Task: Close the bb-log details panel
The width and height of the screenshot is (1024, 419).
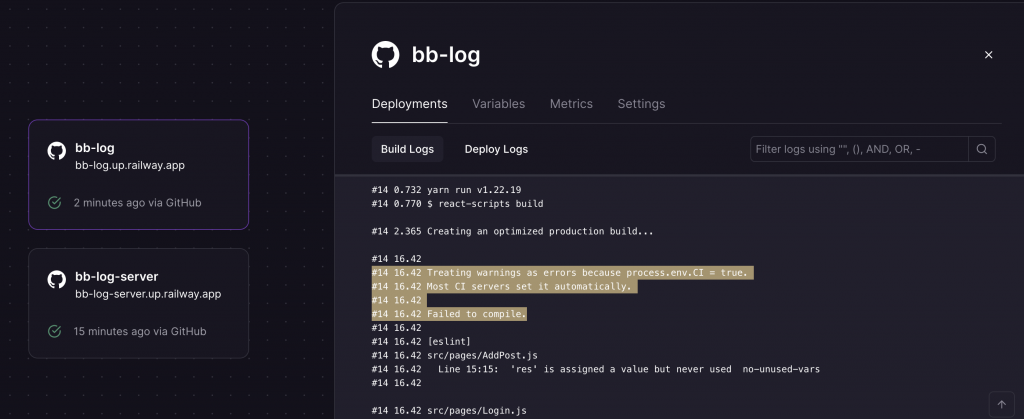Action: (989, 55)
